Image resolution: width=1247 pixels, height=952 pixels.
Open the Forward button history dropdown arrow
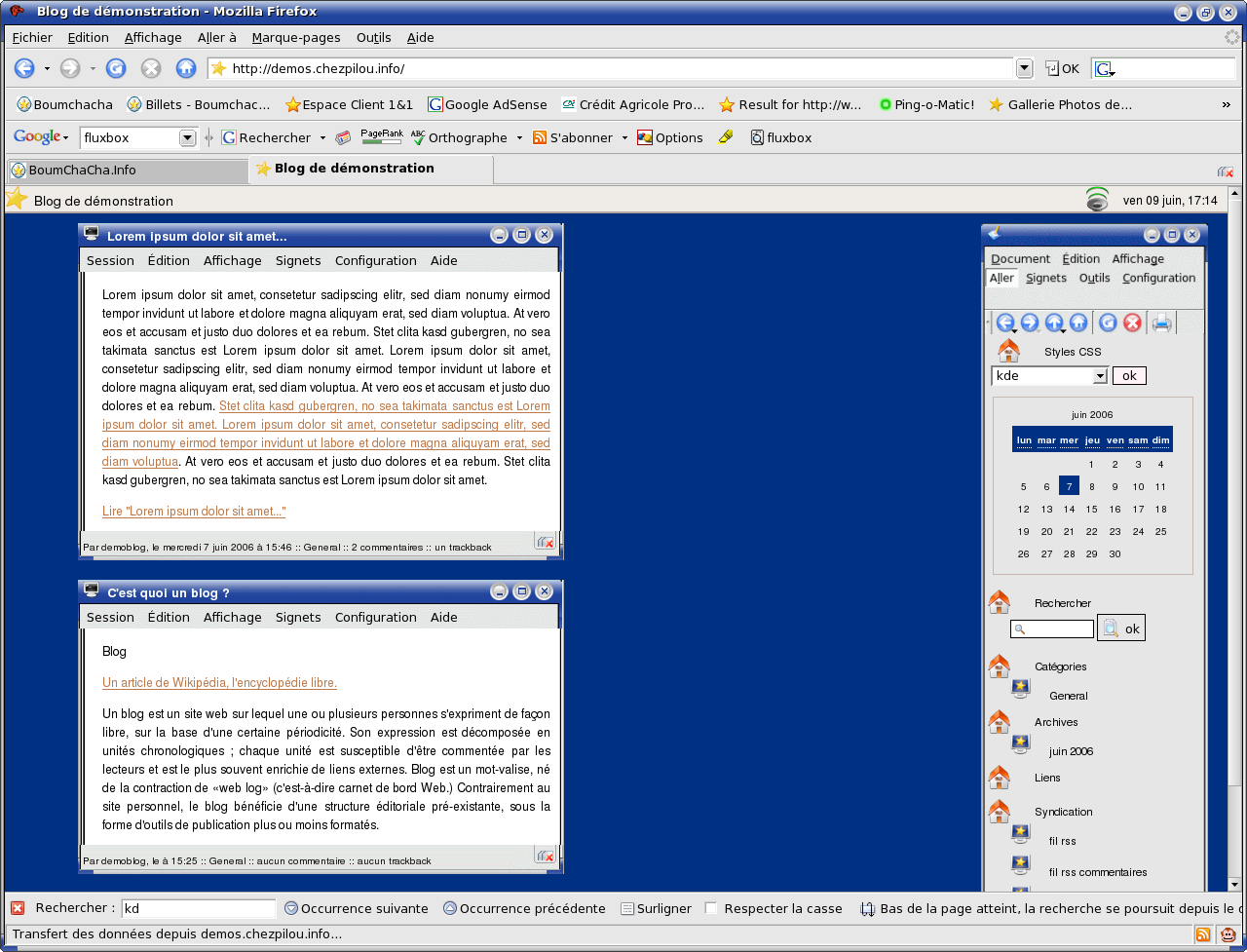click(92, 69)
